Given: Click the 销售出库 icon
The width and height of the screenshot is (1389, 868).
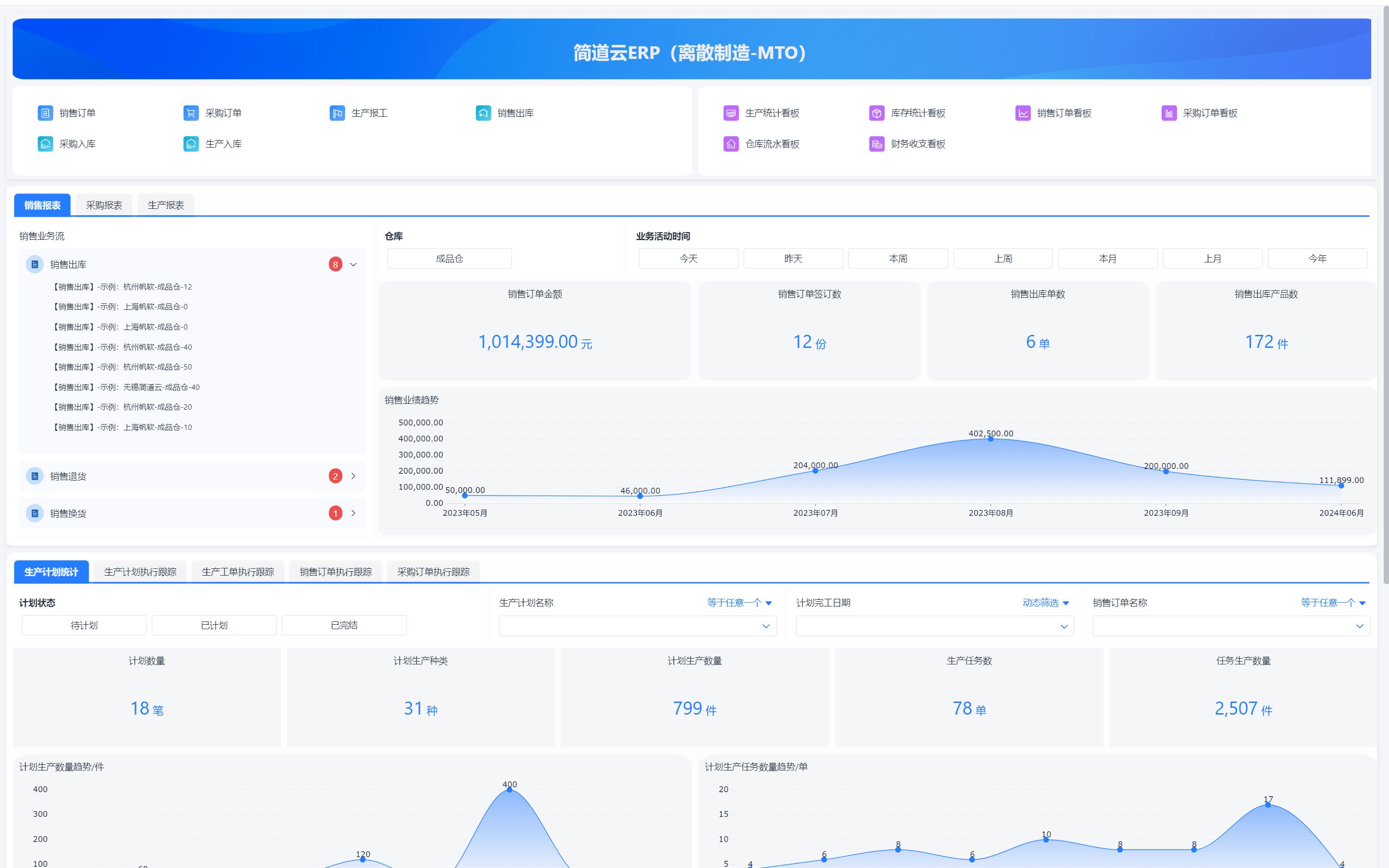Looking at the screenshot, I should (x=483, y=113).
